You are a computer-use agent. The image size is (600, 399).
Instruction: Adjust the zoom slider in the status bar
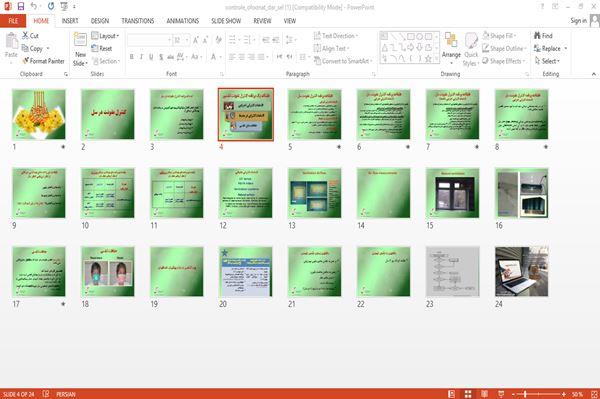[x=538, y=394]
